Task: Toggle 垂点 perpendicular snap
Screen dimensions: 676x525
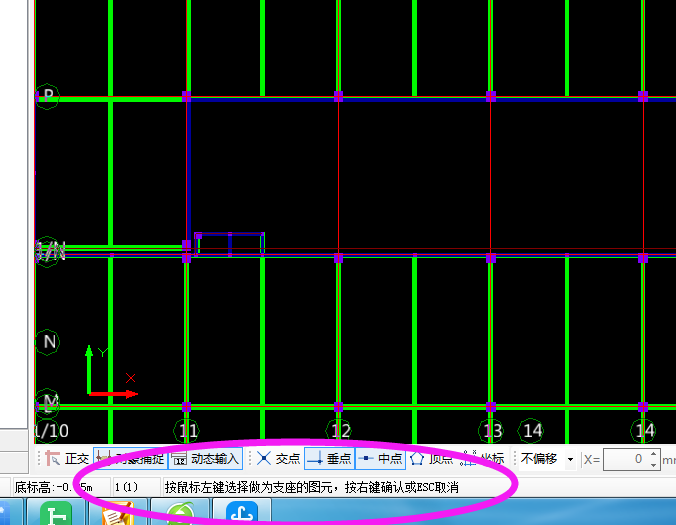Action: click(329, 459)
